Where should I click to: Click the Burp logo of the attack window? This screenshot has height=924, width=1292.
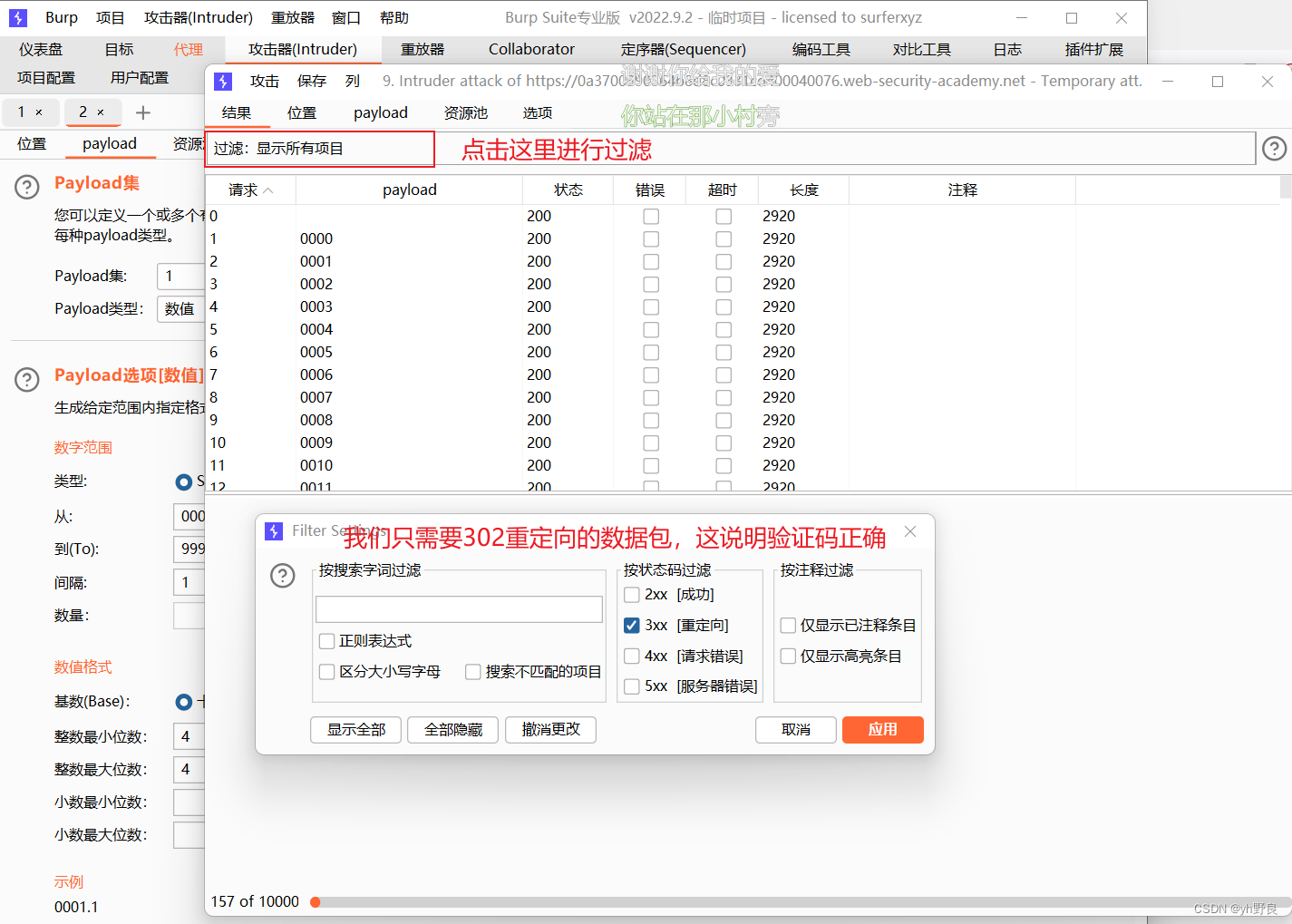coord(223,82)
